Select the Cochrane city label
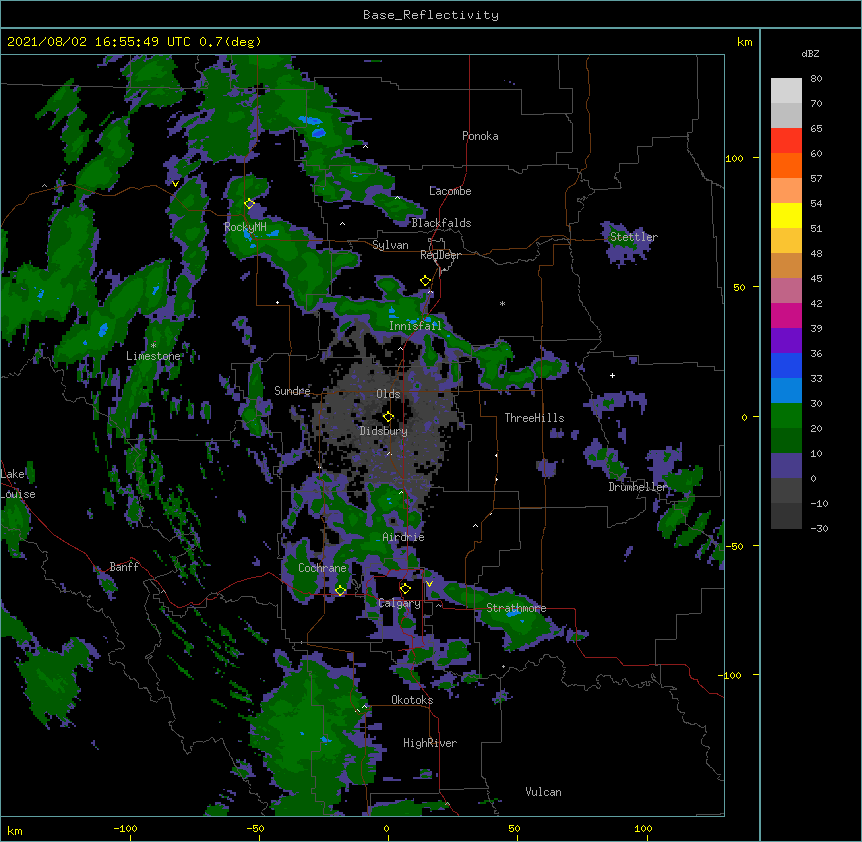 (x=322, y=568)
